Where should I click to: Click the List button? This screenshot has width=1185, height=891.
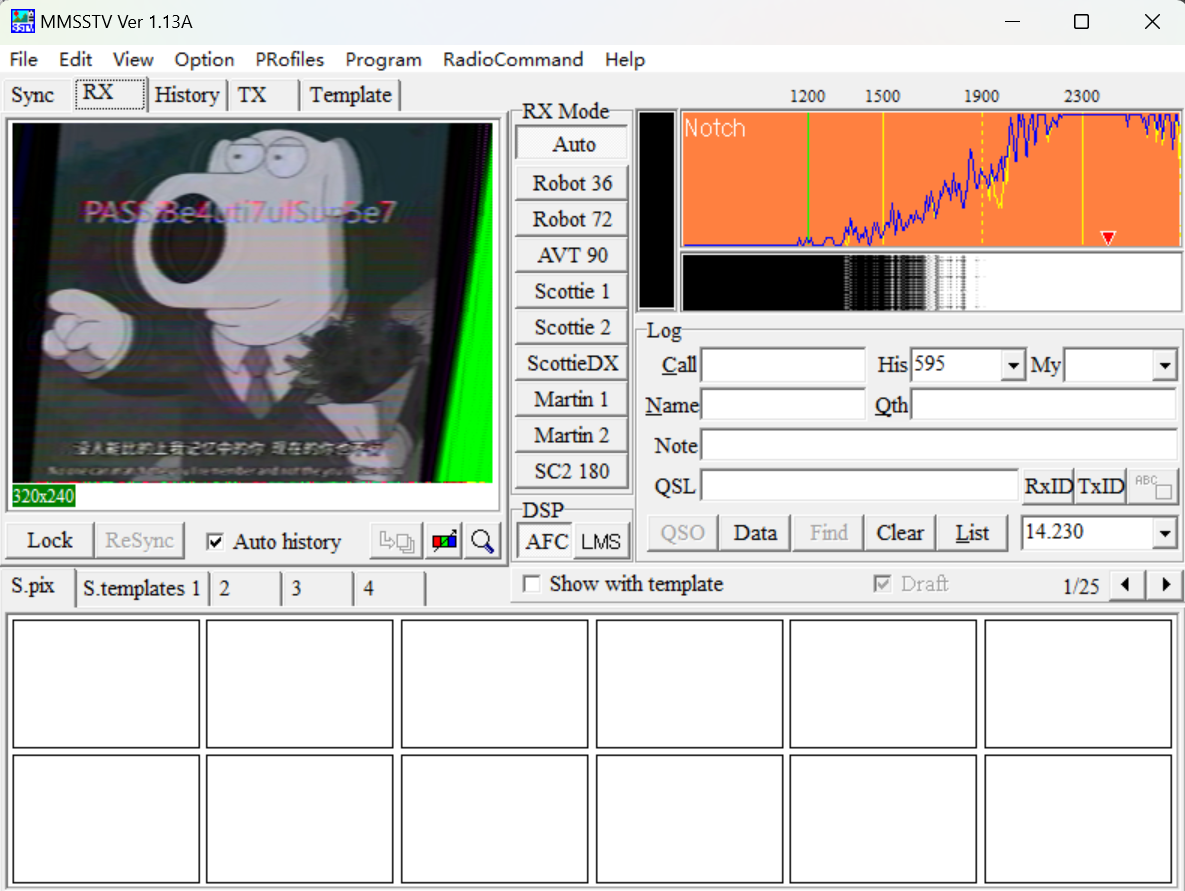pos(972,533)
